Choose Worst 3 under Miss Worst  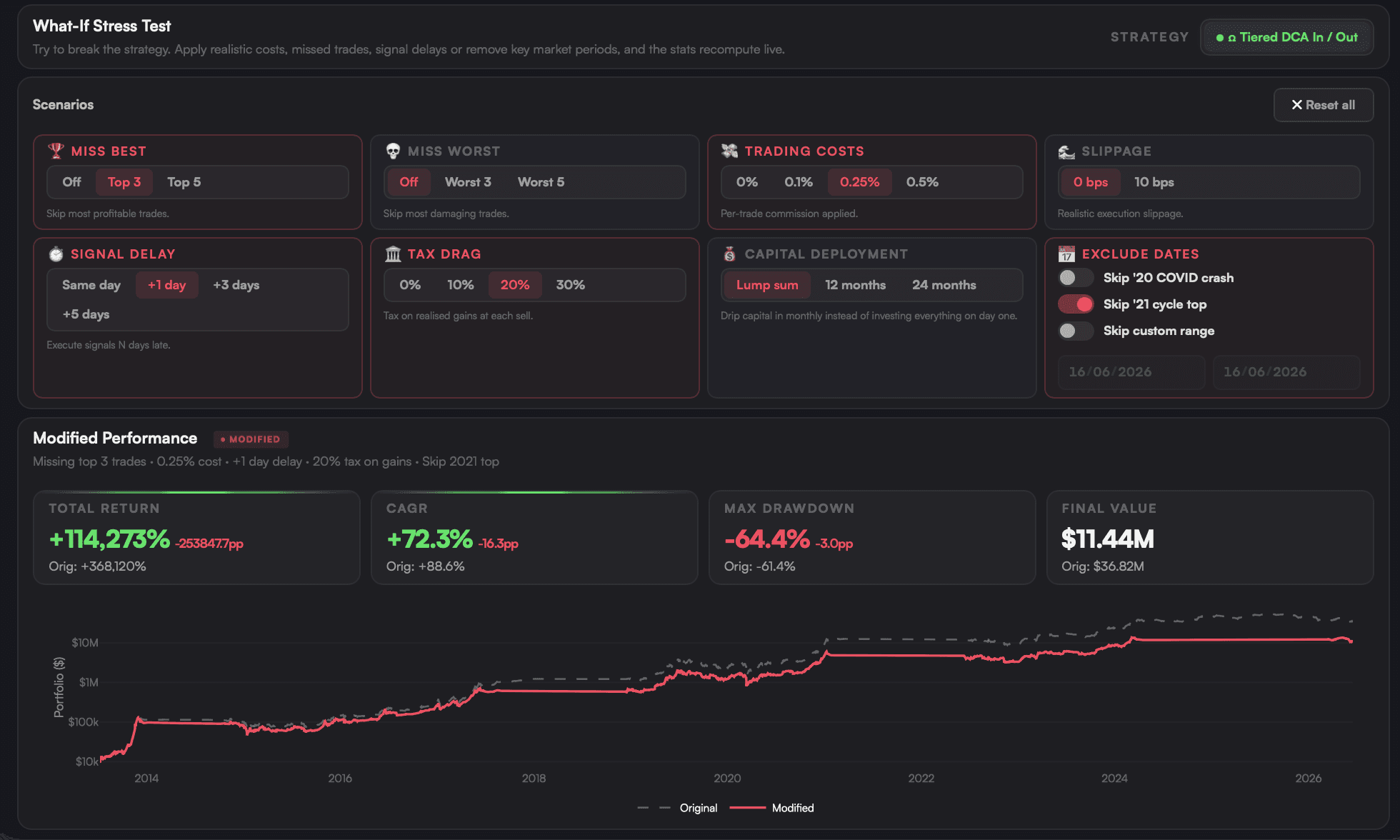click(x=468, y=182)
